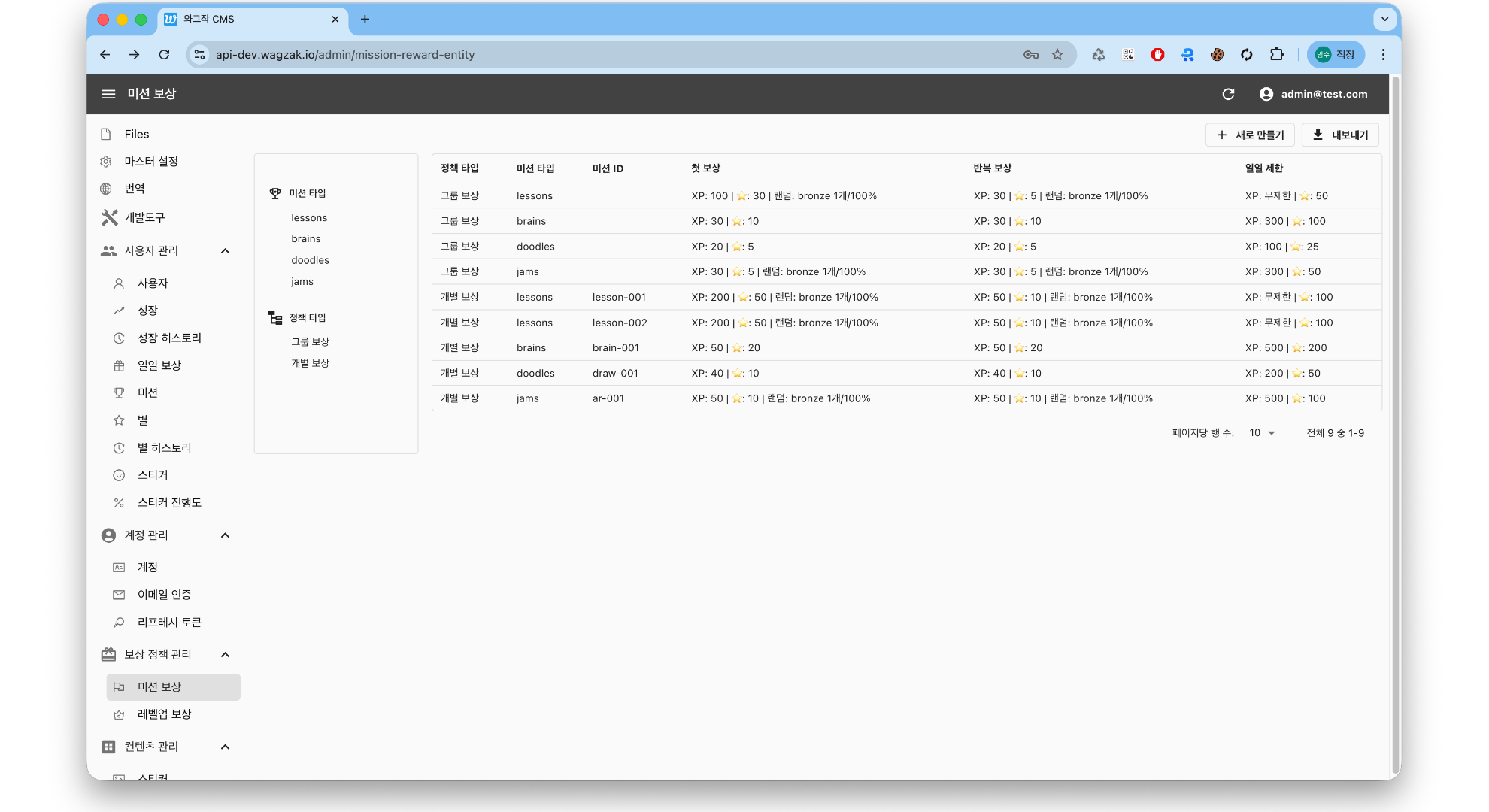This screenshot has height=812, width=1489.
Task: Filter by lessons mission type
Action: pos(309,218)
